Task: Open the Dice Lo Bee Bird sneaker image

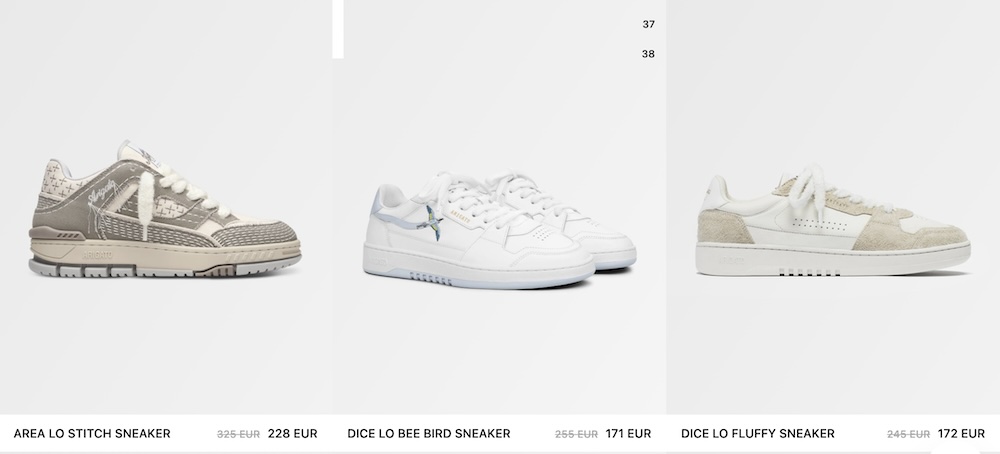Action: click(x=499, y=231)
